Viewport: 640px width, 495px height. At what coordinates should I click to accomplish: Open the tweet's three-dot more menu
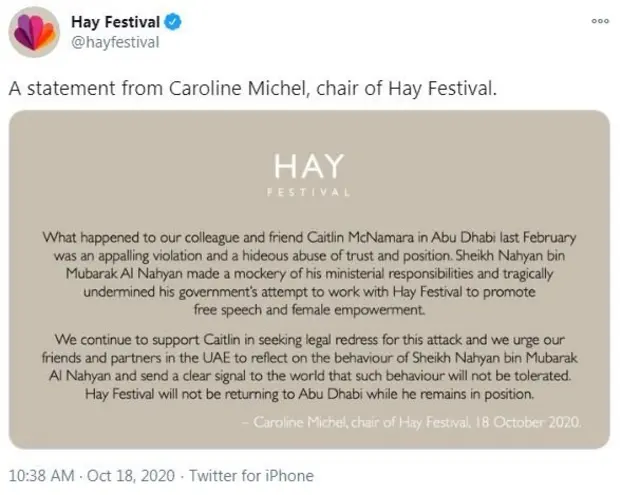600,20
